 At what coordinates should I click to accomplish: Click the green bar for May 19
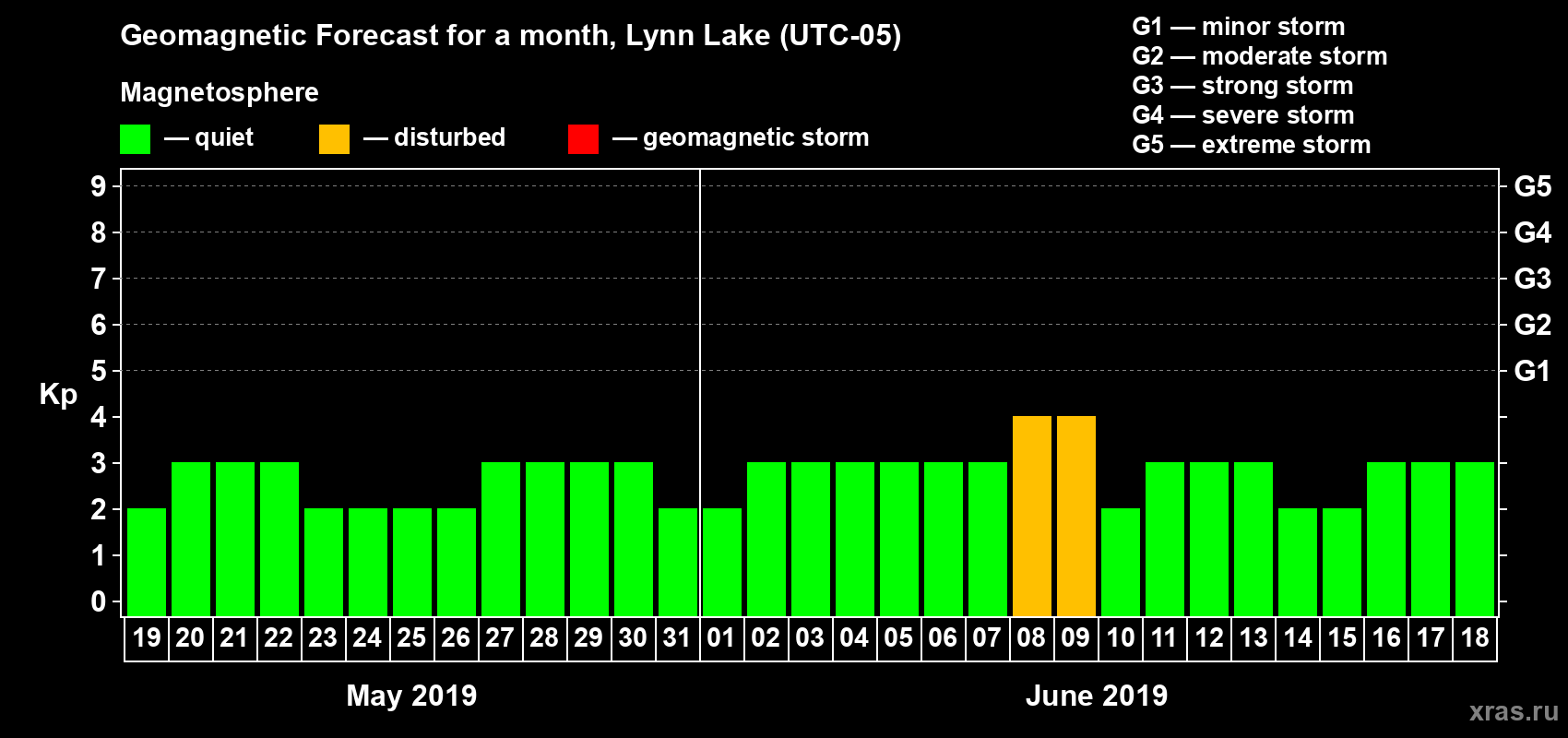tap(147, 562)
